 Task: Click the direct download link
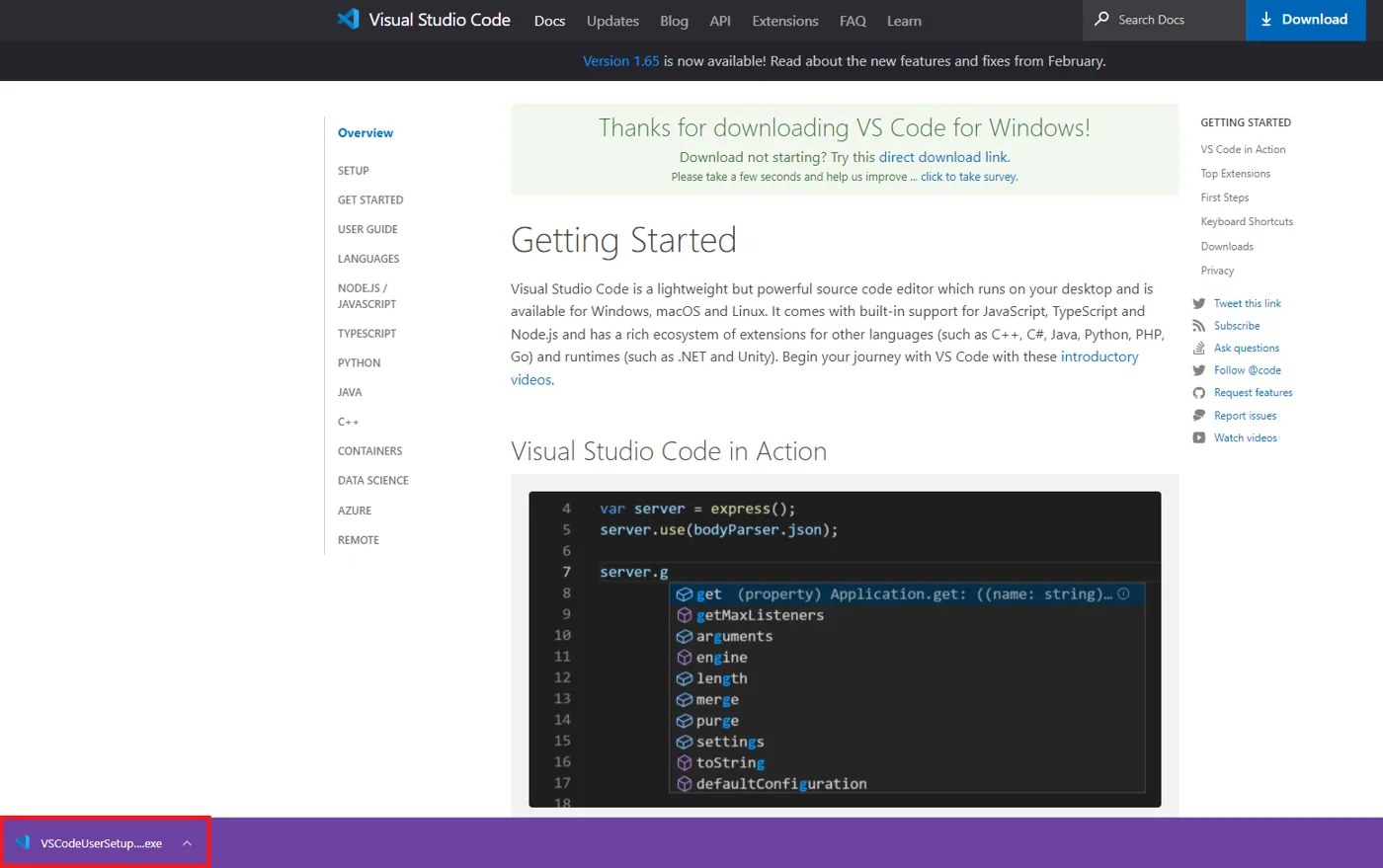coord(943,157)
